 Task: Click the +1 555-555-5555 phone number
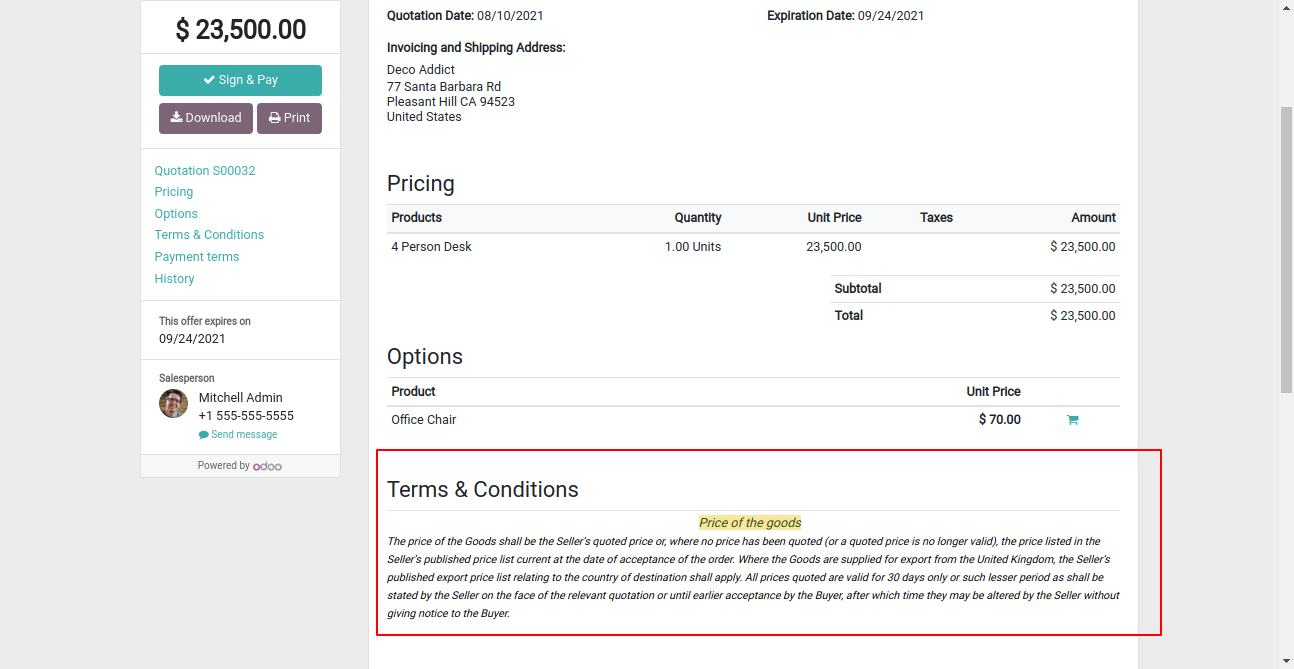point(246,416)
